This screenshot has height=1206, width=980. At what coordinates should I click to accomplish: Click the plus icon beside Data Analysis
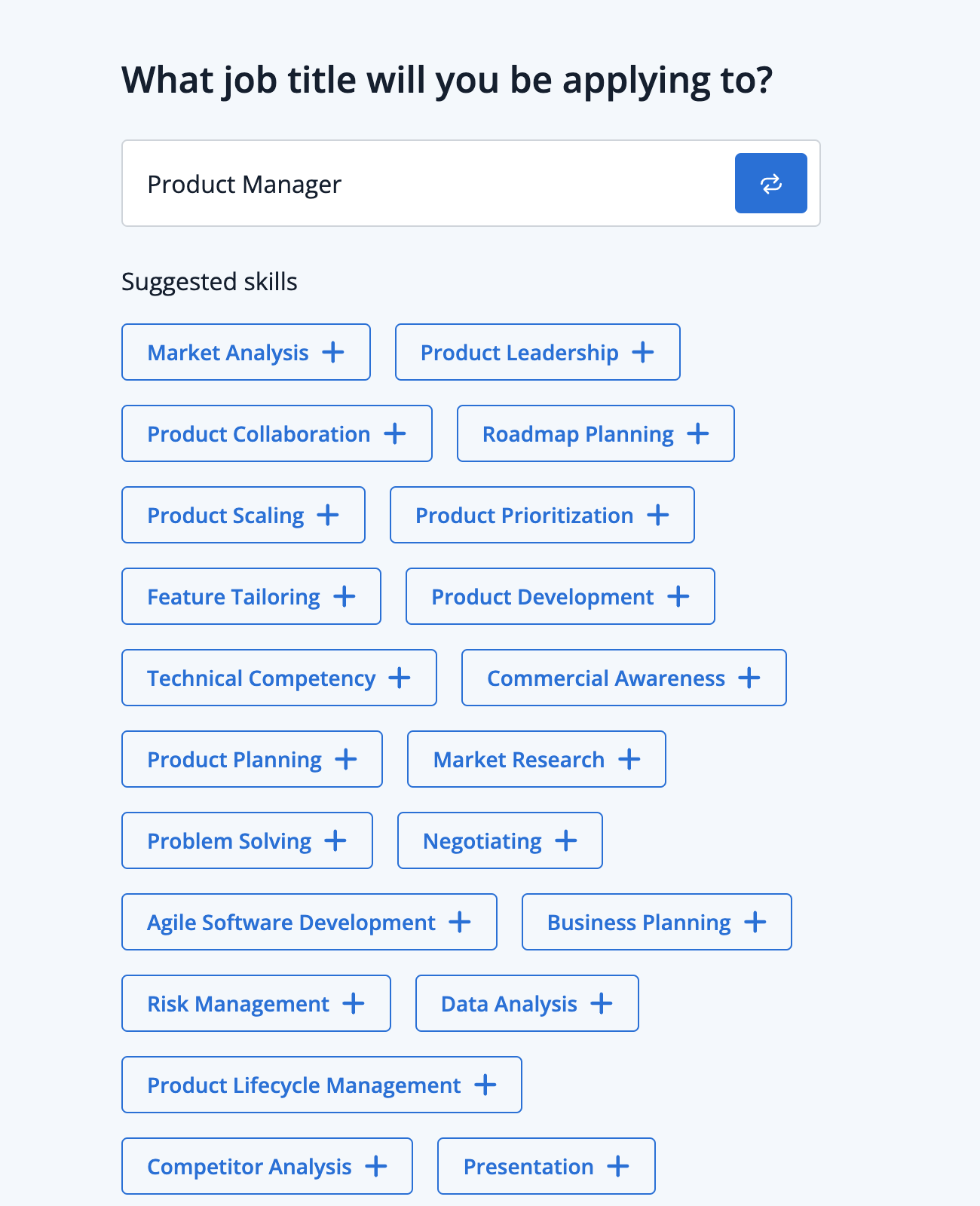click(x=602, y=1003)
